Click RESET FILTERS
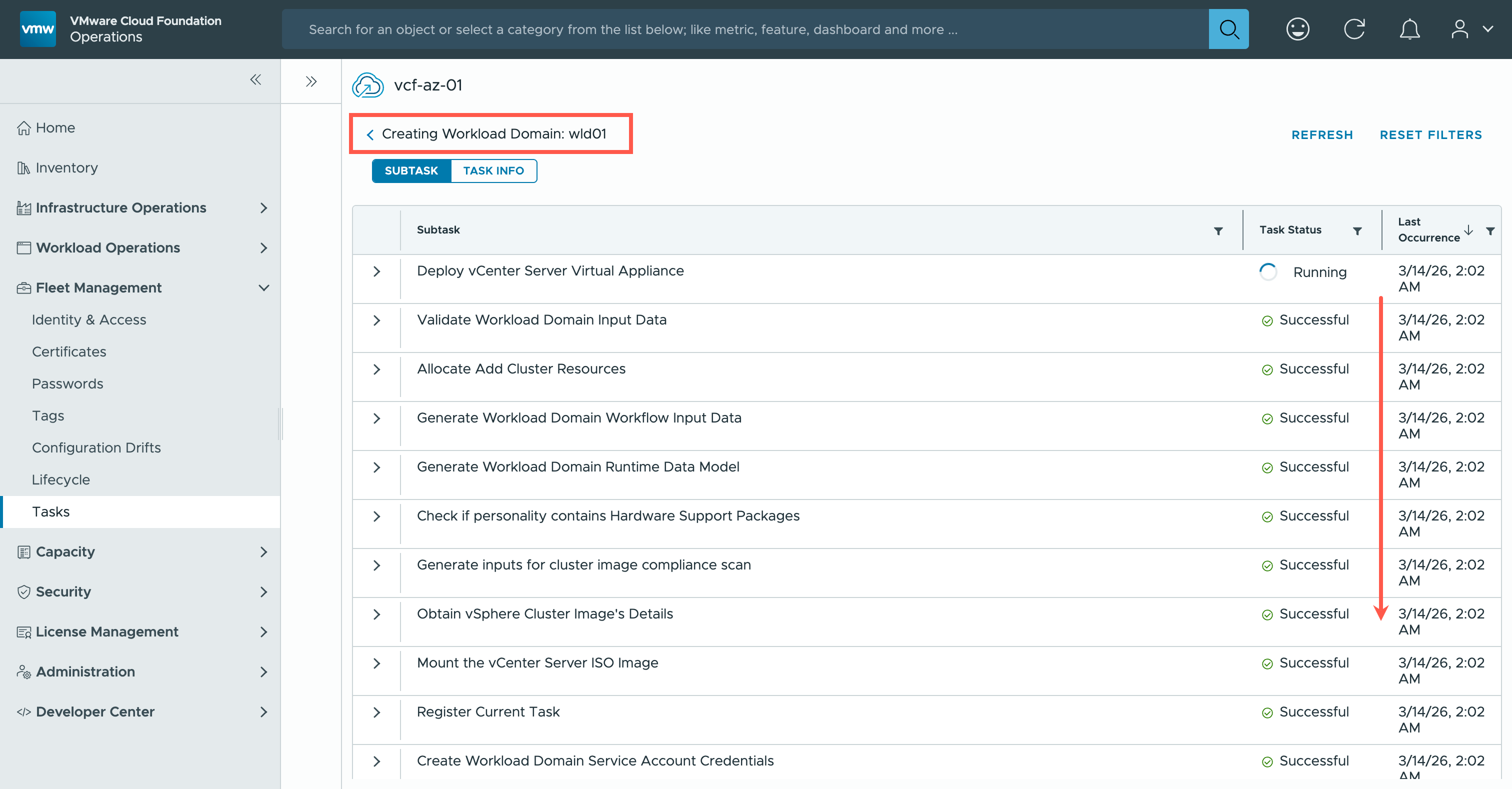 [1430, 135]
